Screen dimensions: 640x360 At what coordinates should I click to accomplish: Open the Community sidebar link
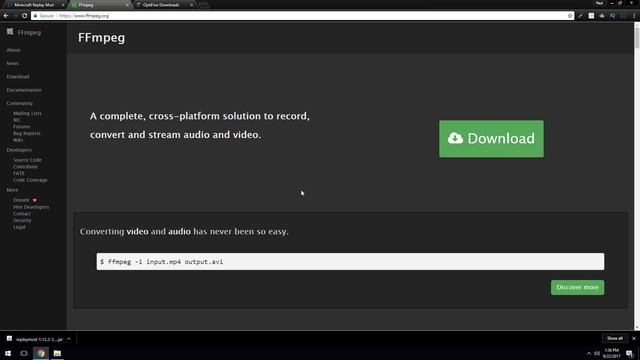tap(20, 103)
